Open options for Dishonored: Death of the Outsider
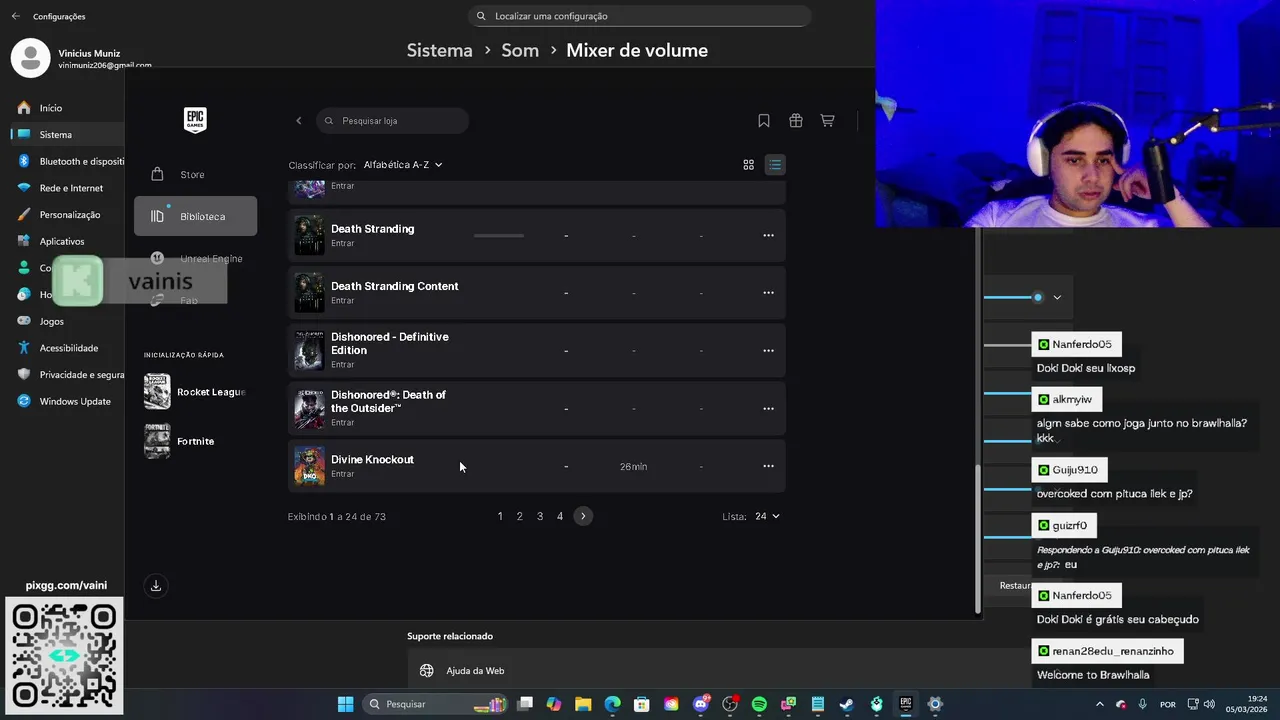Image resolution: width=1280 pixels, height=720 pixels. click(x=768, y=408)
